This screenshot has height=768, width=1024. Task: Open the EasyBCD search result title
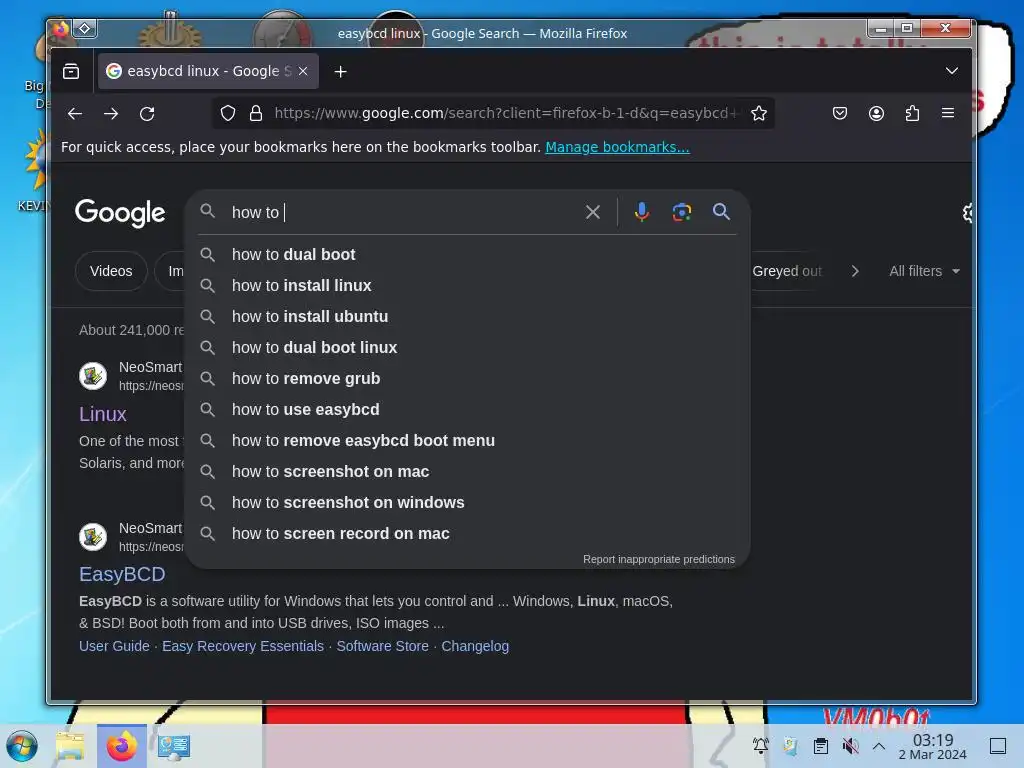[x=122, y=574]
